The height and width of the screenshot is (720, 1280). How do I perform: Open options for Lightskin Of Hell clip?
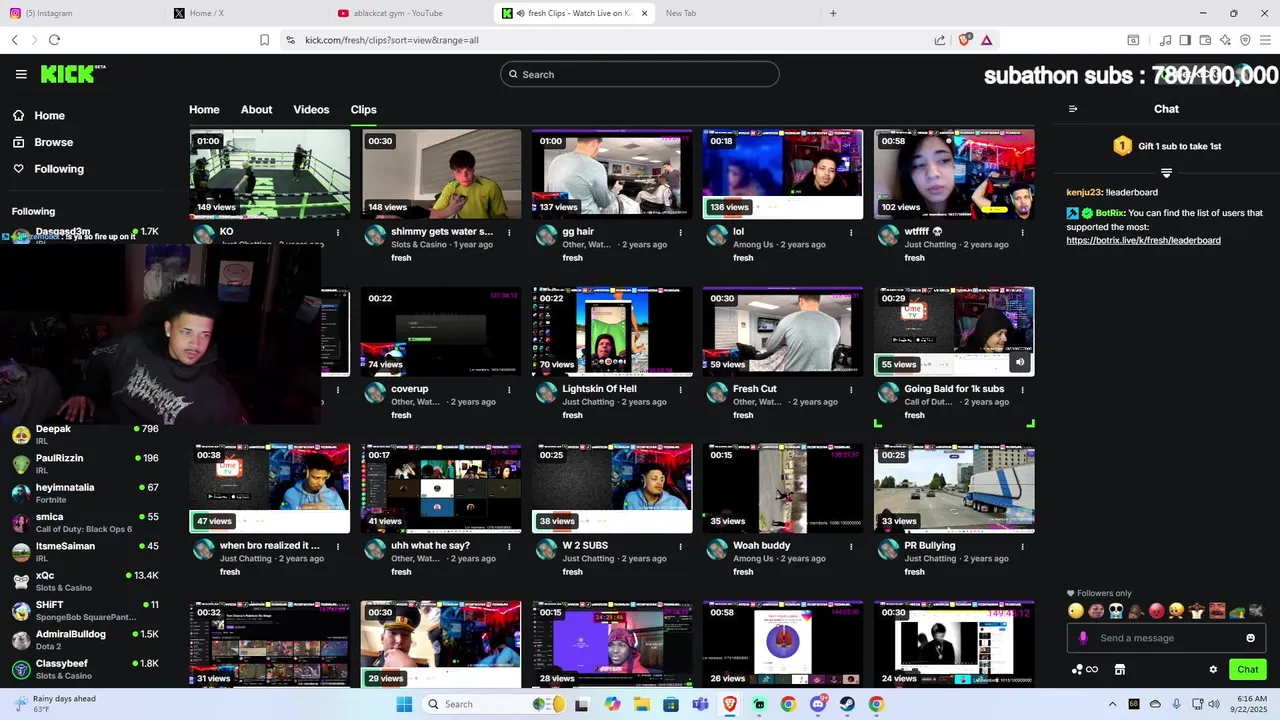(x=680, y=389)
